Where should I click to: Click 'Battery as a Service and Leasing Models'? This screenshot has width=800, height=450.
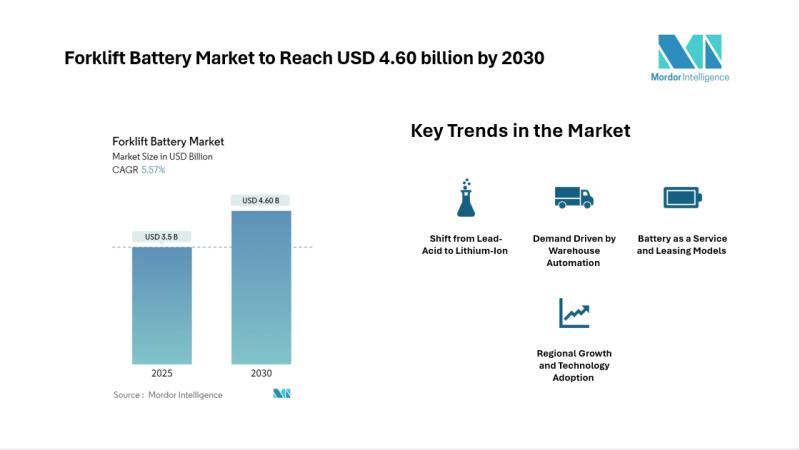[x=681, y=245]
